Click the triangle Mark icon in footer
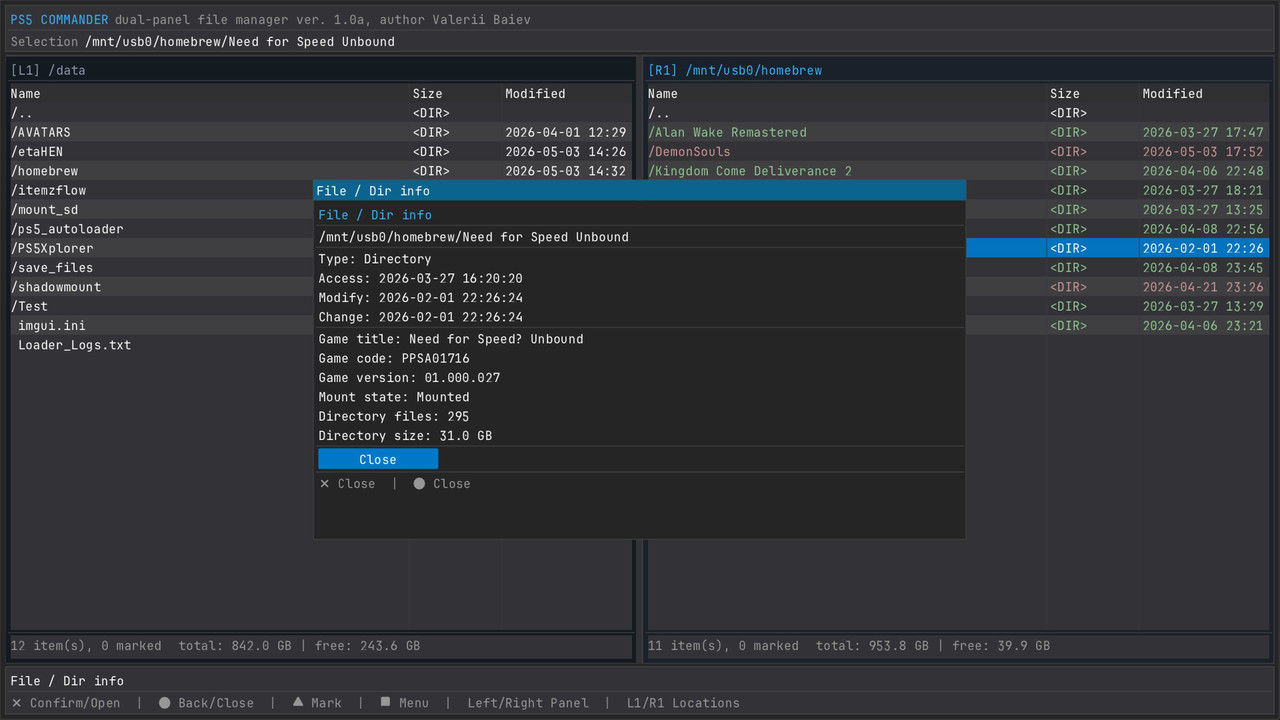The width and height of the screenshot is (1280, 720). pyautogui.click(x=298, y=703)
